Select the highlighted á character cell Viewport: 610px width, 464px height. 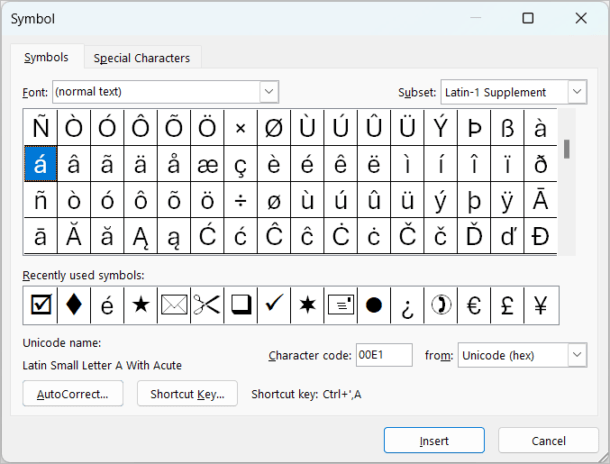(x=40, y=164)
